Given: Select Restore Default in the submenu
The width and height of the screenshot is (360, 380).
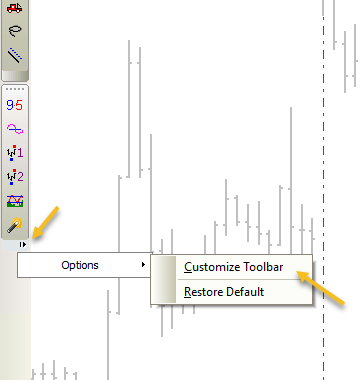Looking at the screenshot, I should tap(224, 292).
